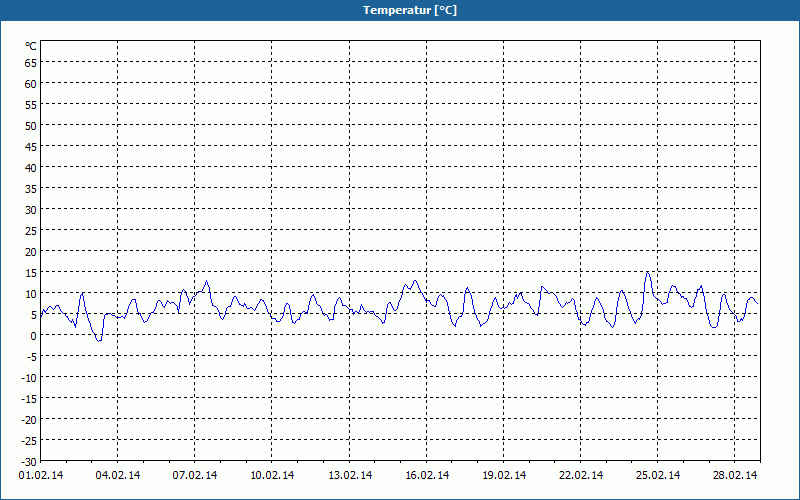Select the 65 value on temperature axis
This screenshot has width=800, height=500.
click(31, 63)
